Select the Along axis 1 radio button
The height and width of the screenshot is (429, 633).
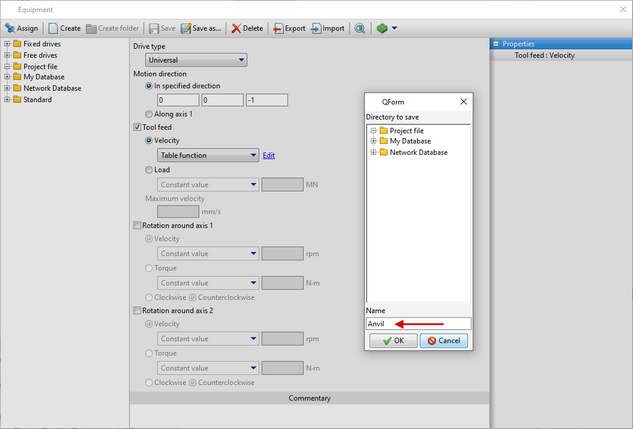click(150, 114)
